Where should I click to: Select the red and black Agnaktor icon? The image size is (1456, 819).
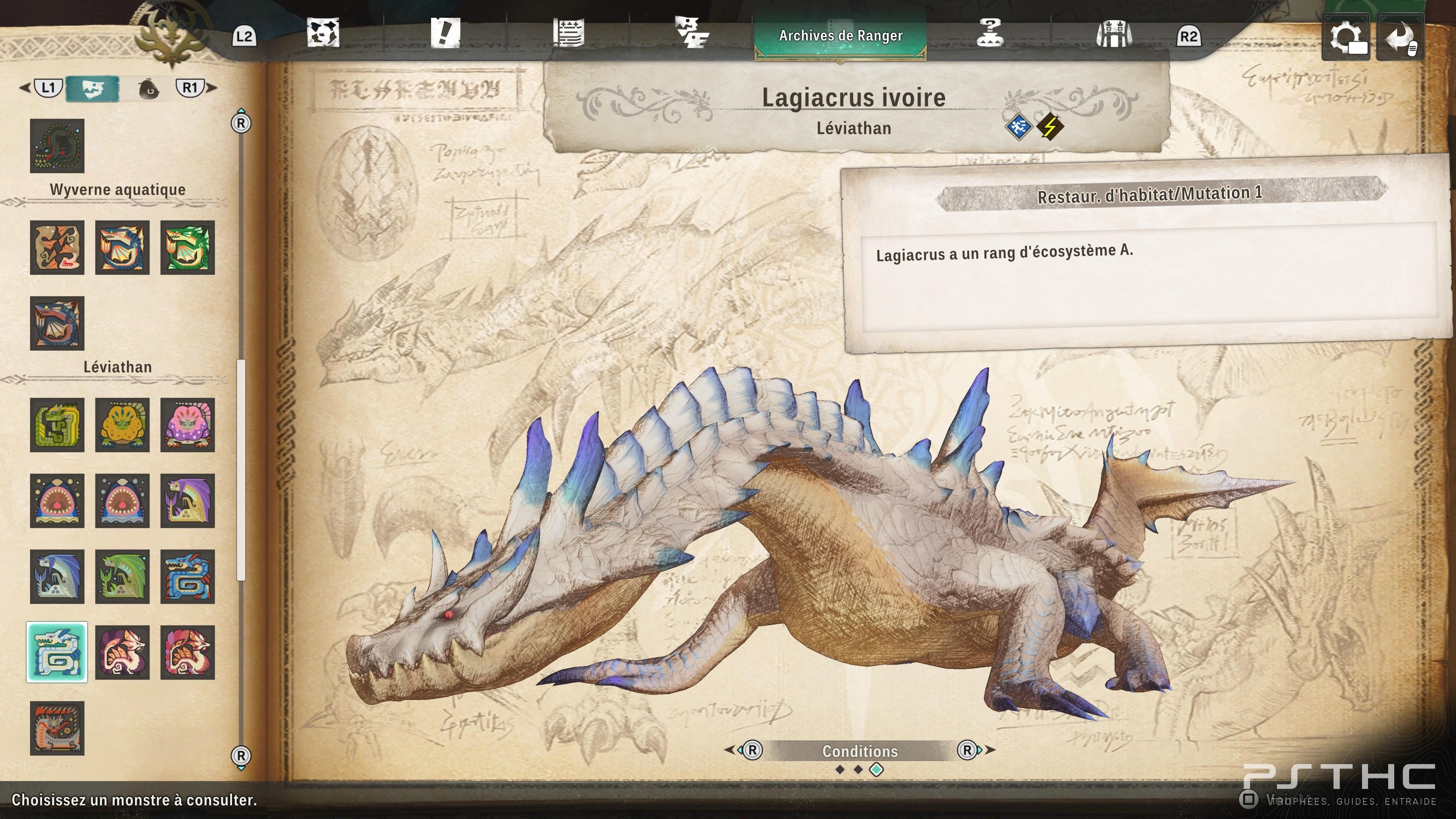click(x=57, y=728)
